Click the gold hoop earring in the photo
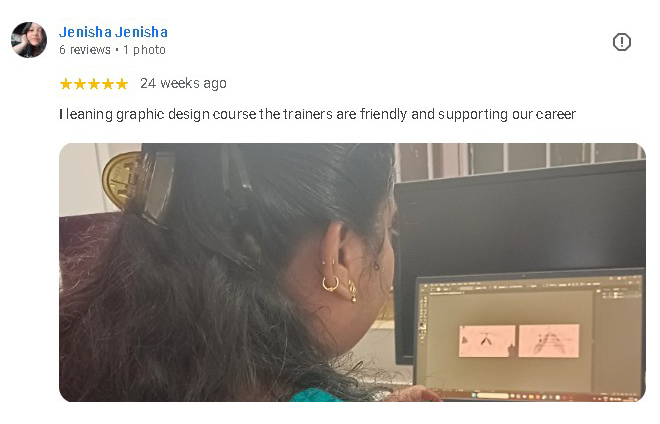Screen dimensions: 660x424 click(x=330, y=284)
